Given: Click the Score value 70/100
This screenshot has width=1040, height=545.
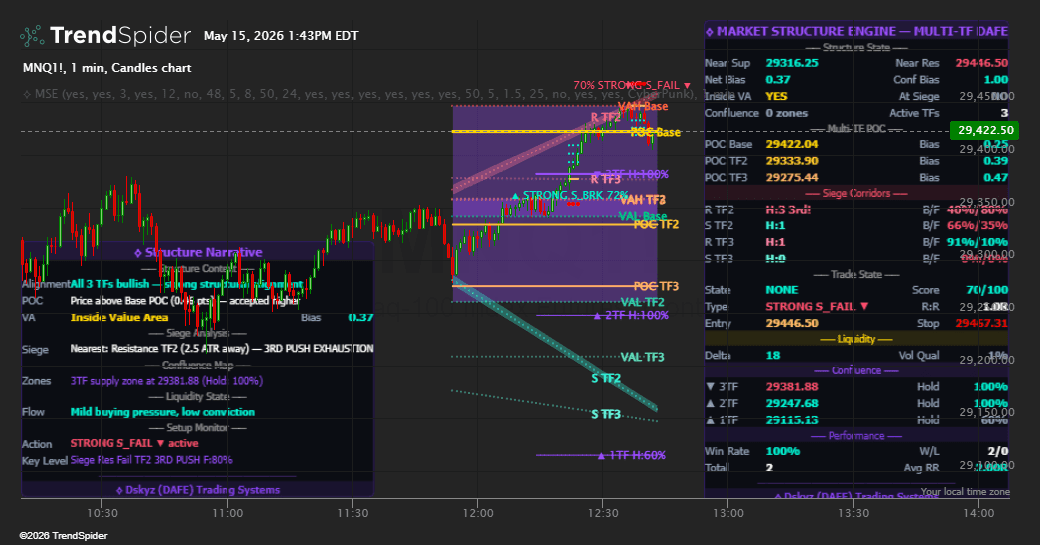Looking at the screenshot, I should coord(987,290).
